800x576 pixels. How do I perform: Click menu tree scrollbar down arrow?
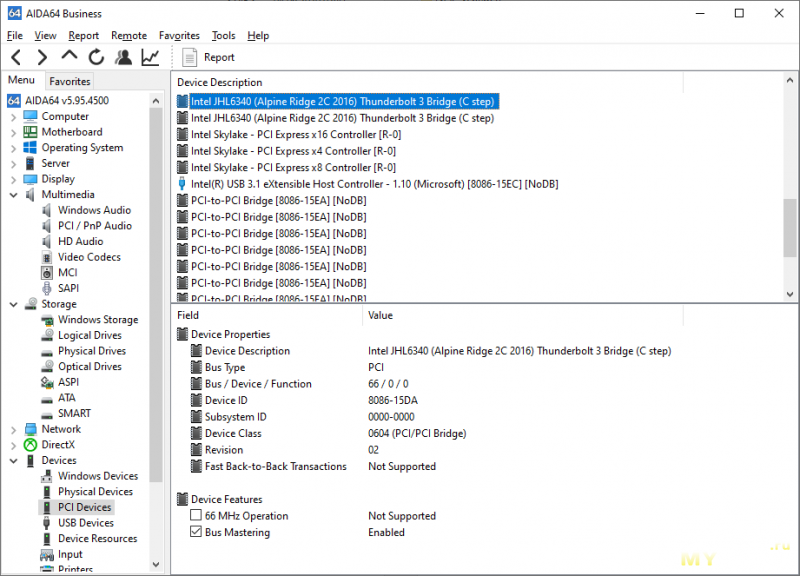pos(156,565)
